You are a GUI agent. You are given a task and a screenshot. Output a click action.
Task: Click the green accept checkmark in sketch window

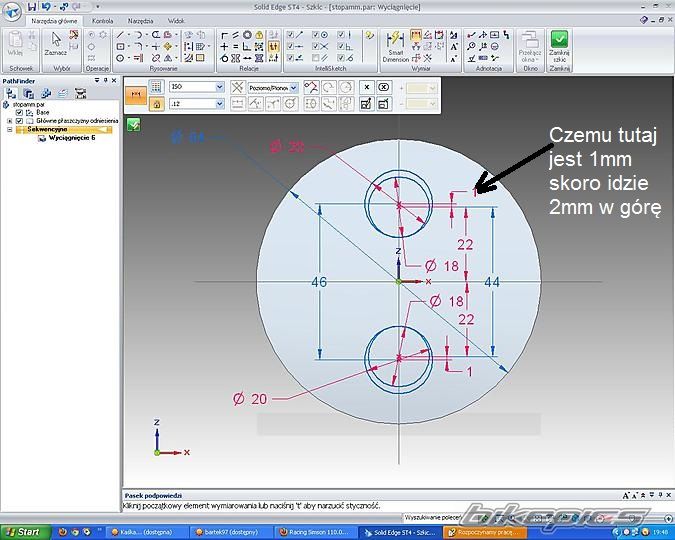coord(133,125)
